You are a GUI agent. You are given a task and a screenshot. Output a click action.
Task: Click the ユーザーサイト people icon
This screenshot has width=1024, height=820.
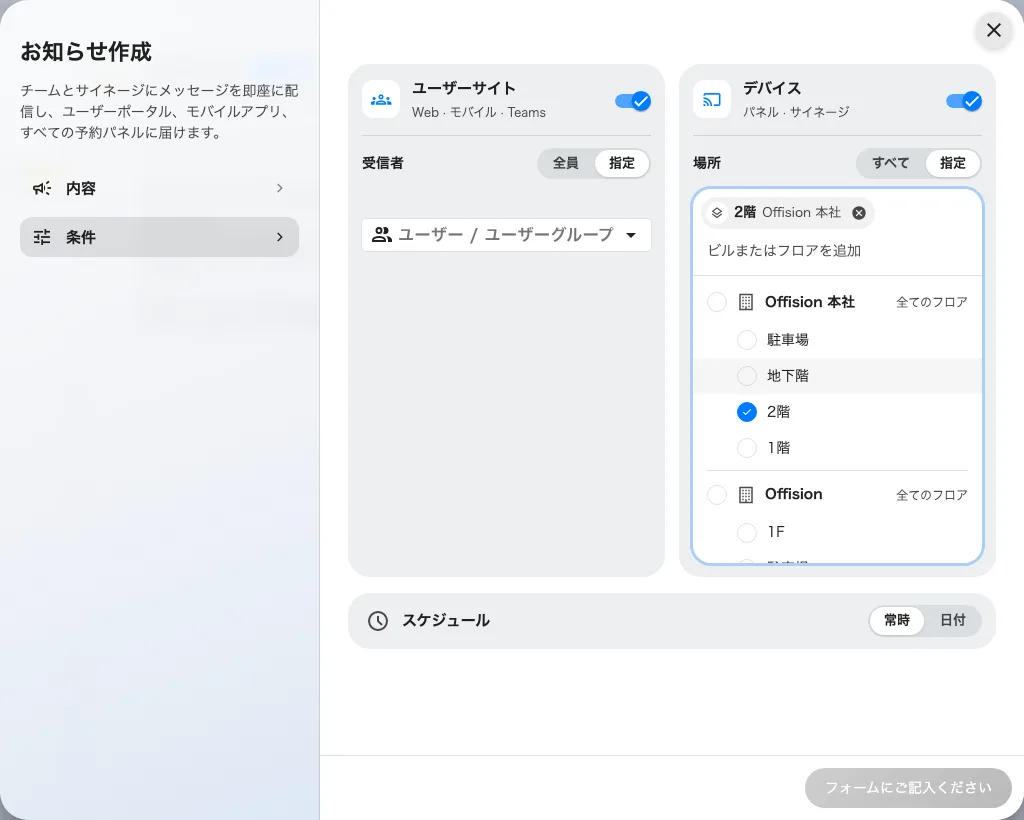coord(381,100)
